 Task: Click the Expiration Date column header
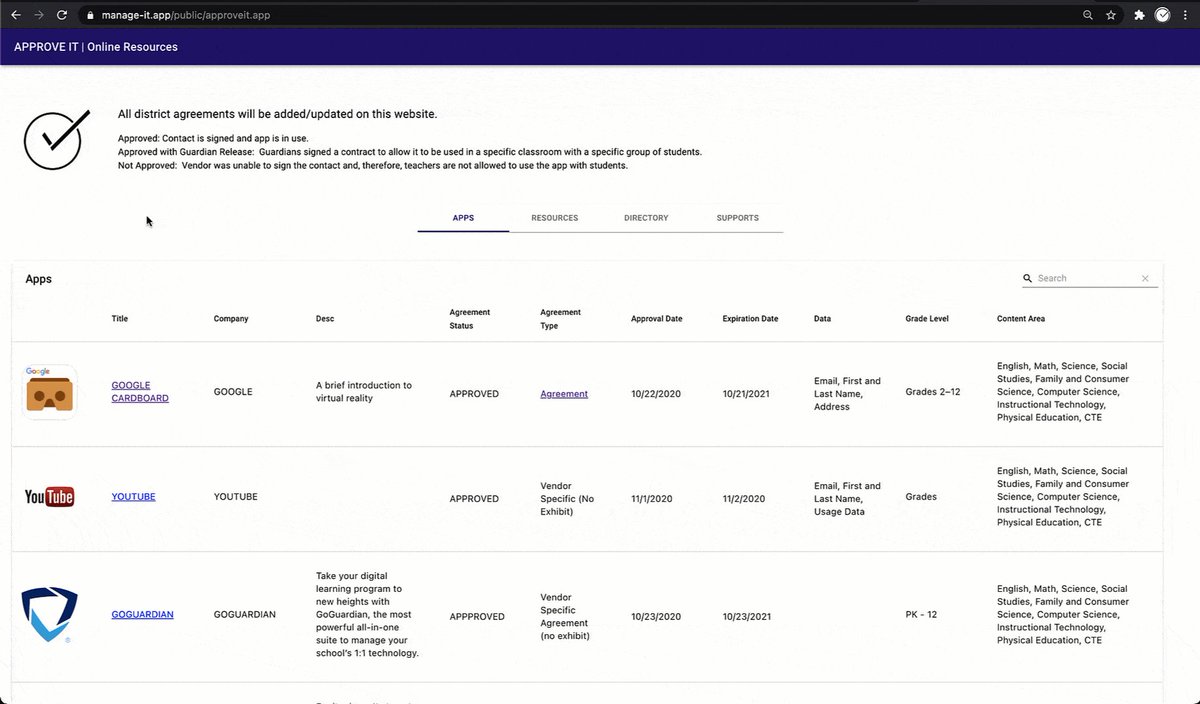point(750,319)
